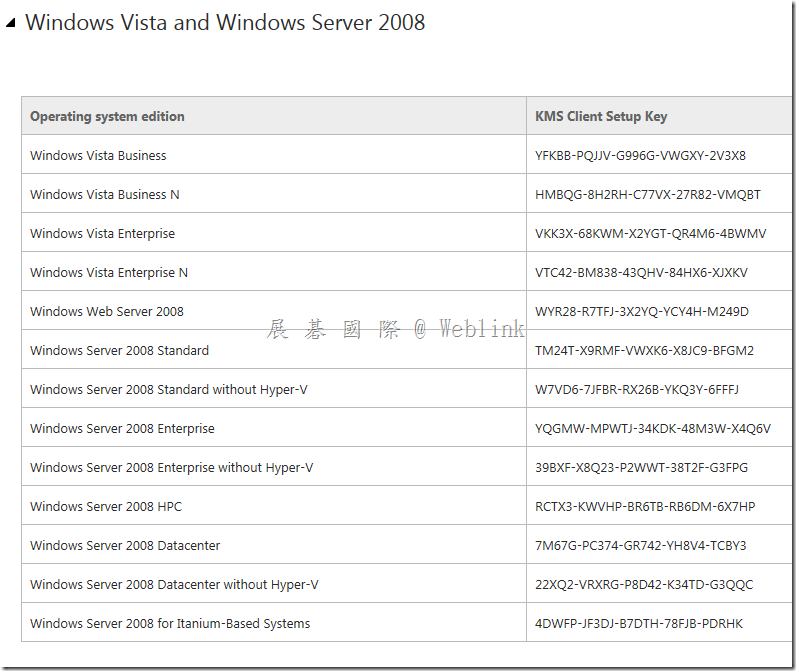Select key YFKBB-PQJJV-G996G-VWGXY-2V3X8

click(x=640, y=155)
